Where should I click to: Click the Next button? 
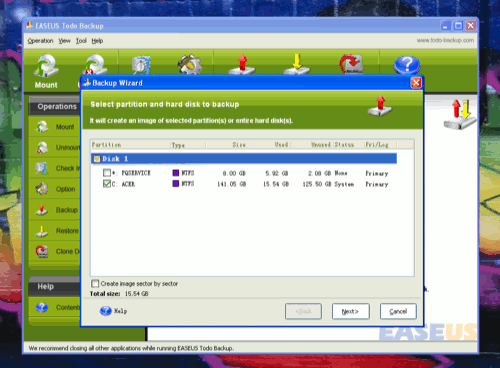(351, 311)
